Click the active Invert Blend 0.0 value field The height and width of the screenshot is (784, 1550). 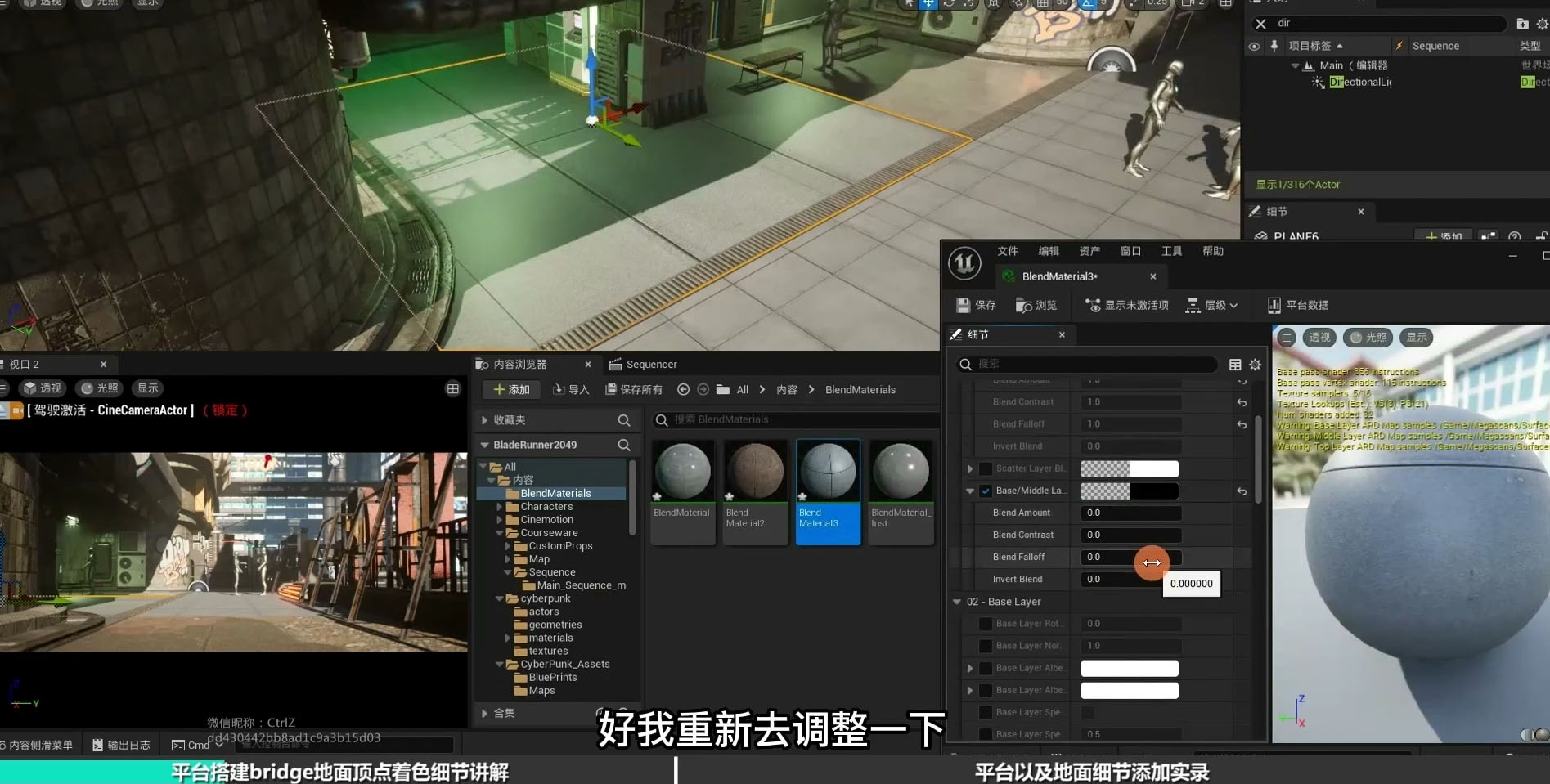pos(1131,579)
